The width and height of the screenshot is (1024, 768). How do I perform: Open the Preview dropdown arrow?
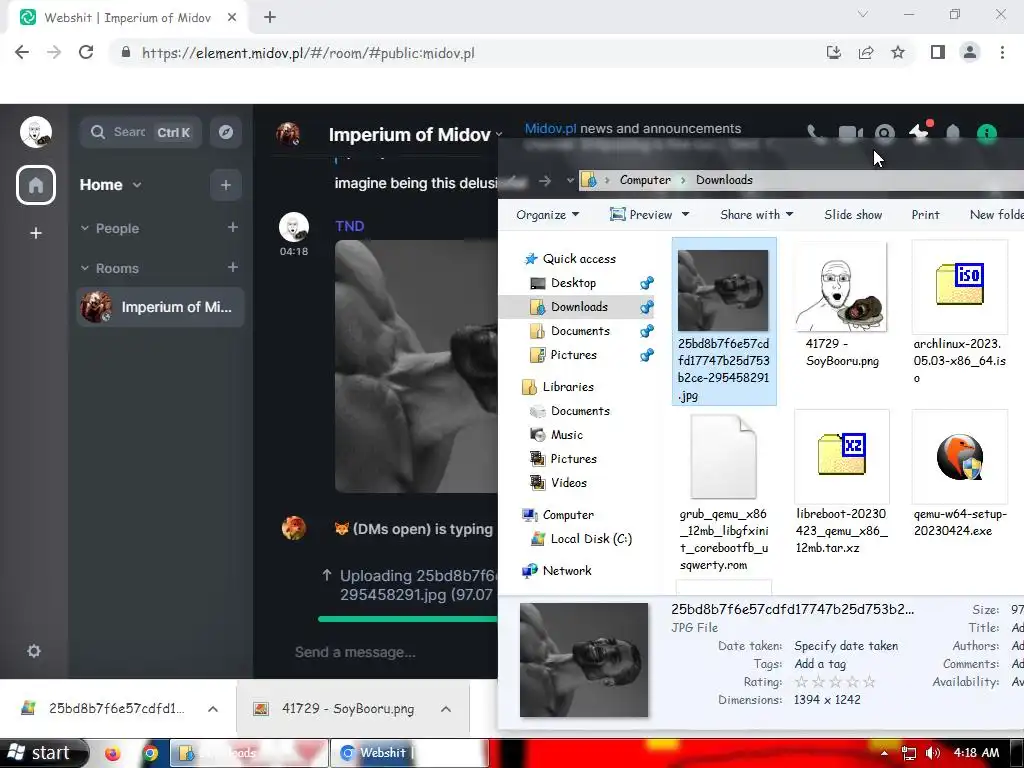pyautogui.click(x=685, y=214)
